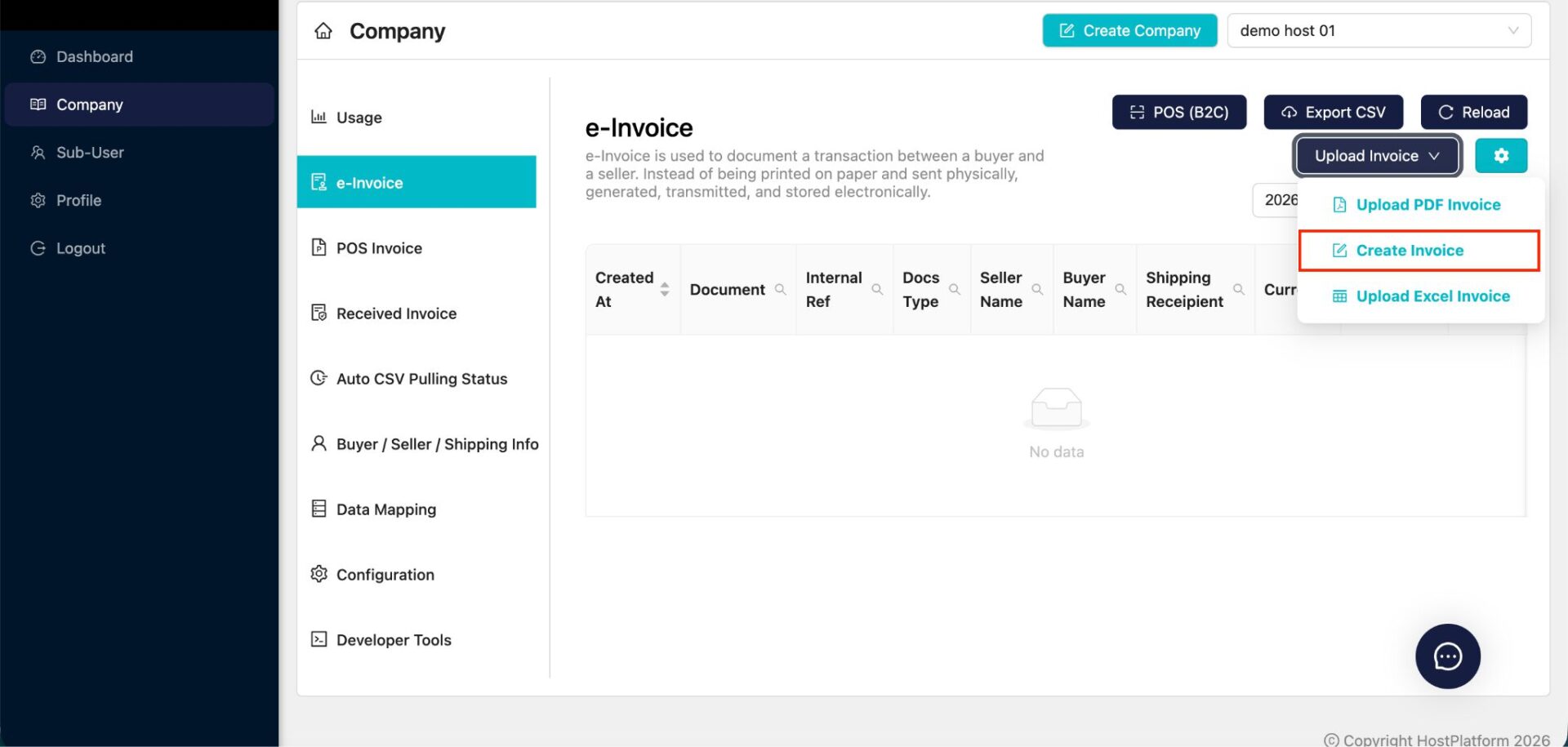Image resolution: width=1568 pixels, height=747 pixels.
Task: Open the e-Invoice tab
Action: tap(416, 182)
